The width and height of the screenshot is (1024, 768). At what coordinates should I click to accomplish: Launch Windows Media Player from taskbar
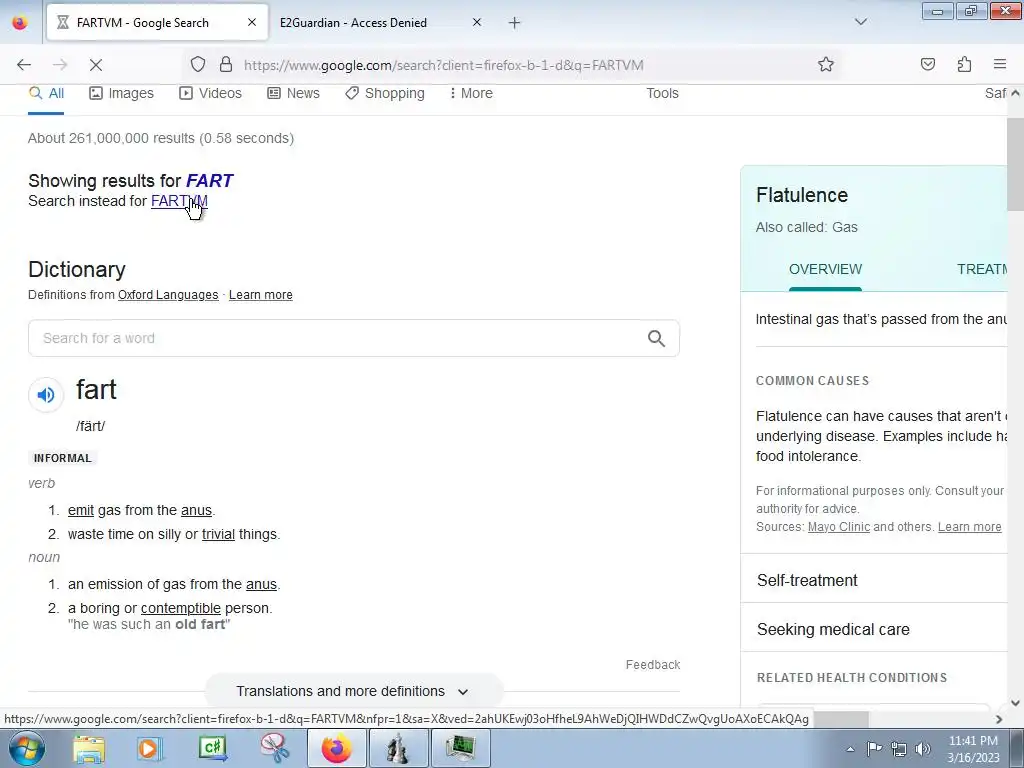coord(149,748)
